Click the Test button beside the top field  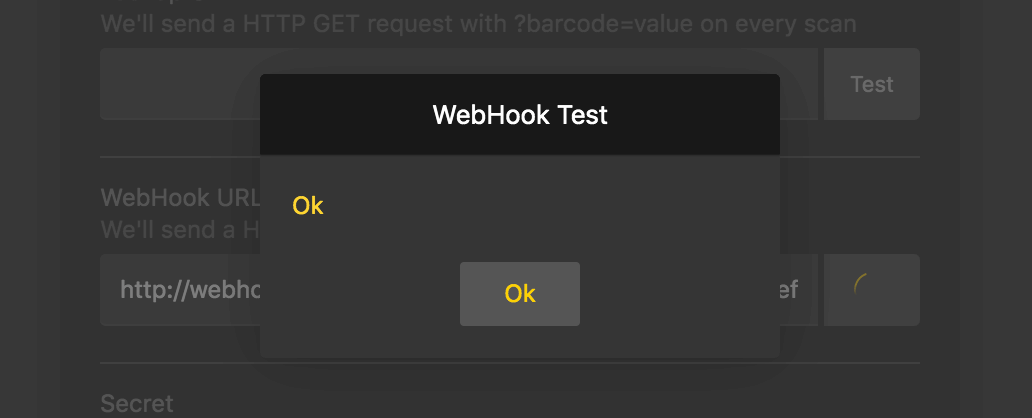coord(871,84)
